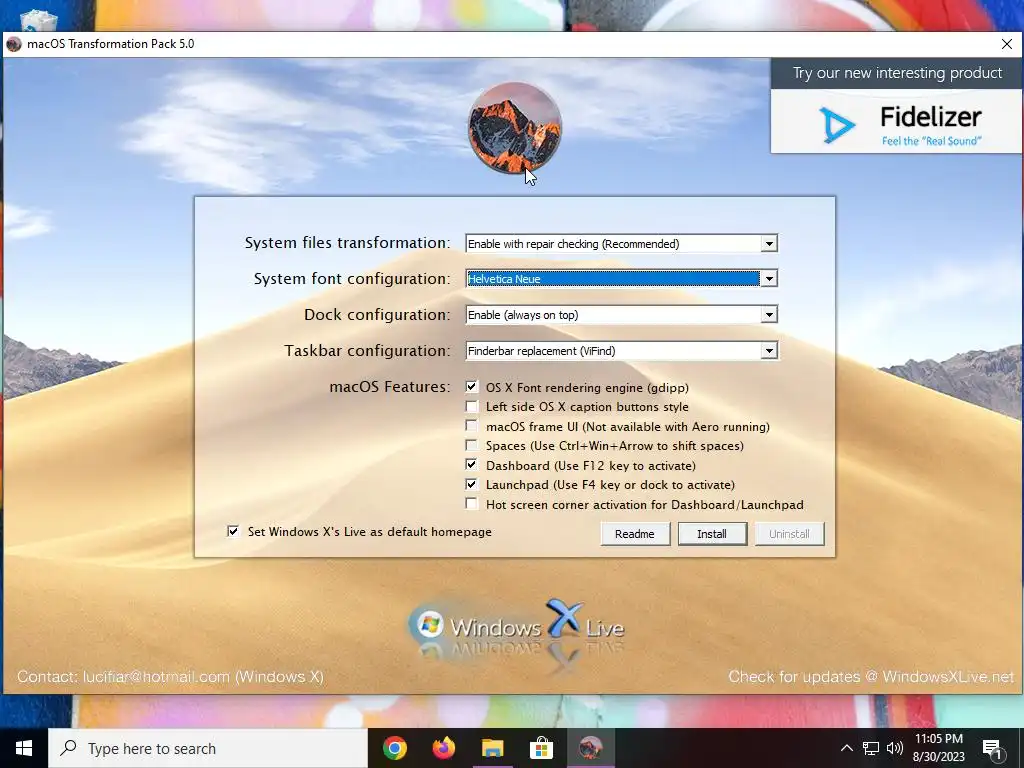Click the Fidelizer play-arrow logo
This screenshot has height=768, width=1024.
point(837,124)
